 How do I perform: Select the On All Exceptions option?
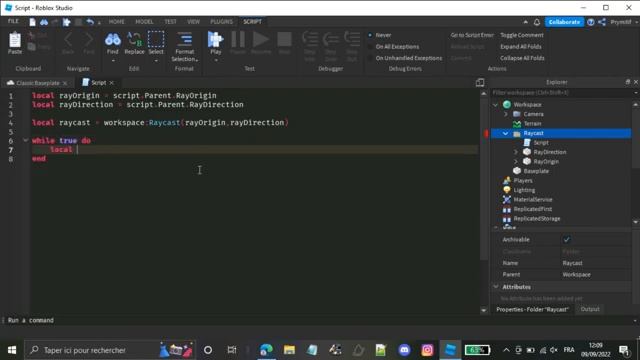(393, 47)
